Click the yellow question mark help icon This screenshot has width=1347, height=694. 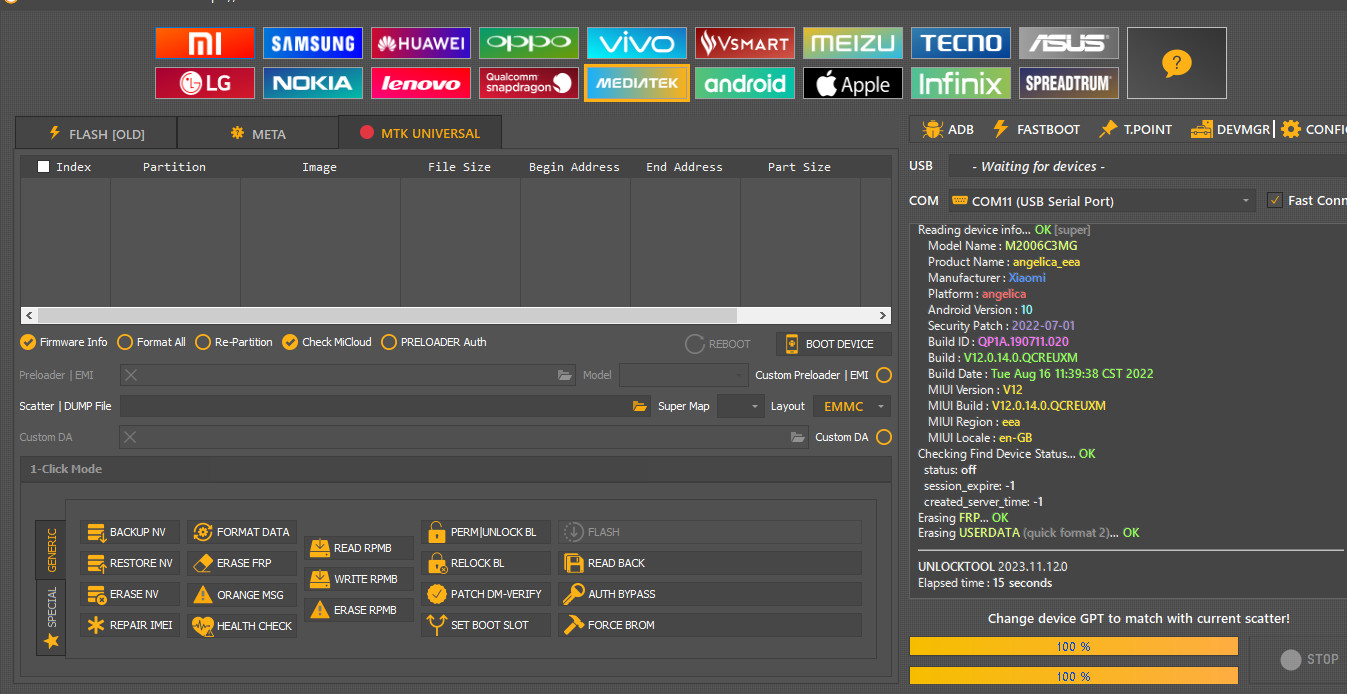point(1176,63)
